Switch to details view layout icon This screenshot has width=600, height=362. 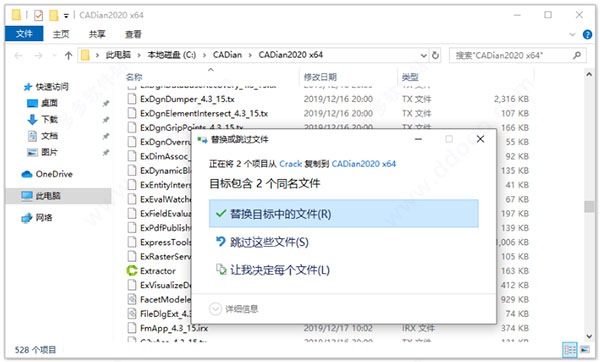pos(570,349)
